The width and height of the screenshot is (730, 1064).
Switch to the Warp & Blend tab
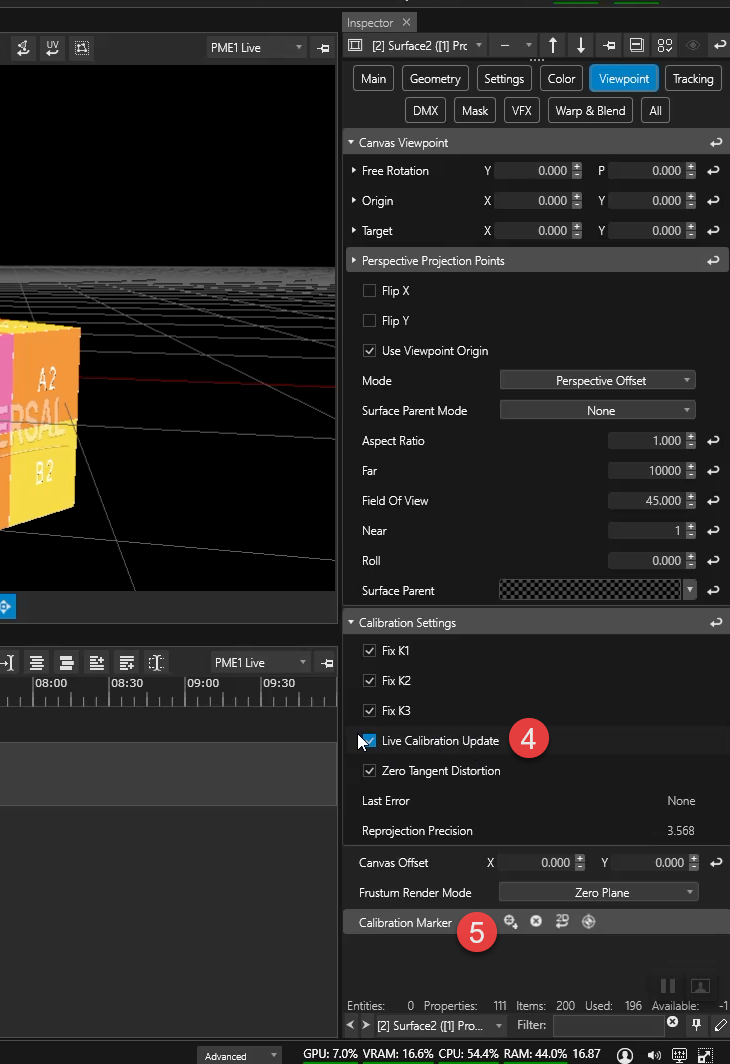point(590,111)
